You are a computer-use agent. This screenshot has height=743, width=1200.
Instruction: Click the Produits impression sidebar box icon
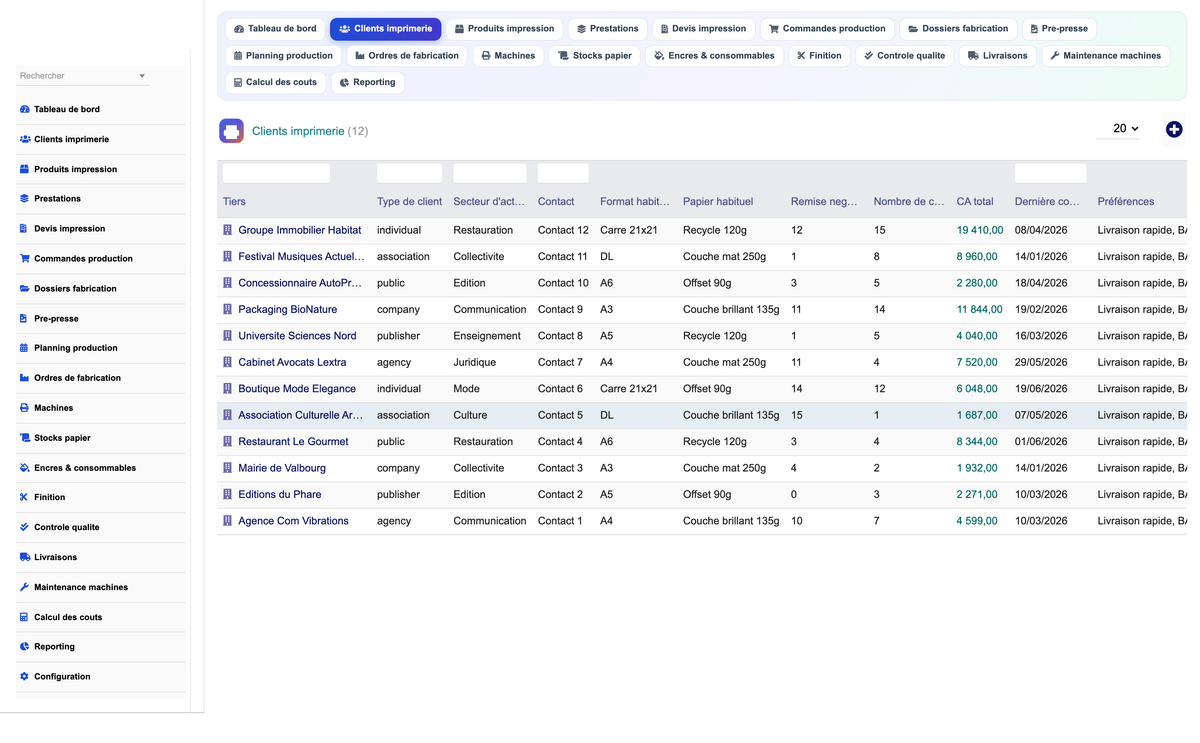point(25,169)
